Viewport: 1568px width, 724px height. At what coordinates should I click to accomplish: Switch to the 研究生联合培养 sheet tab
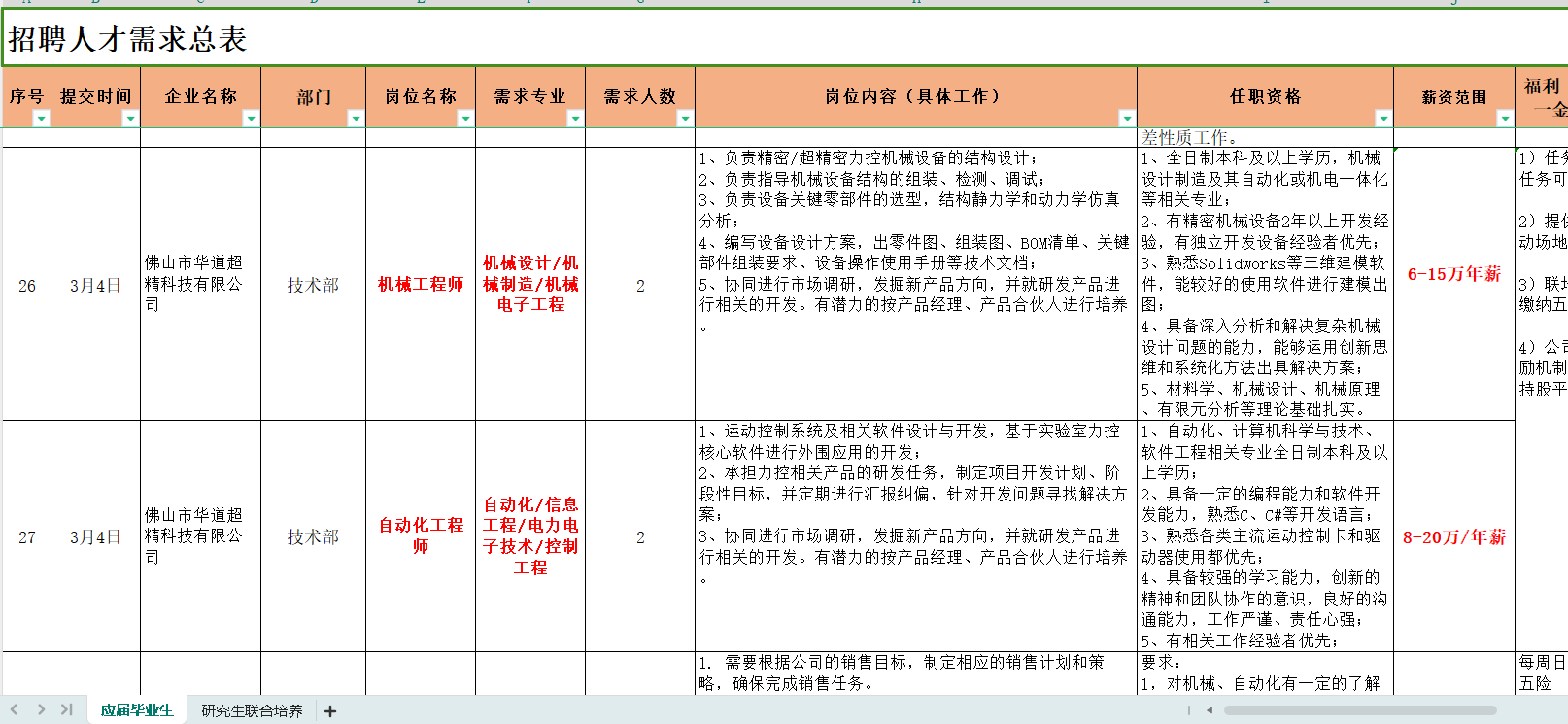click(x=252, y=711)
